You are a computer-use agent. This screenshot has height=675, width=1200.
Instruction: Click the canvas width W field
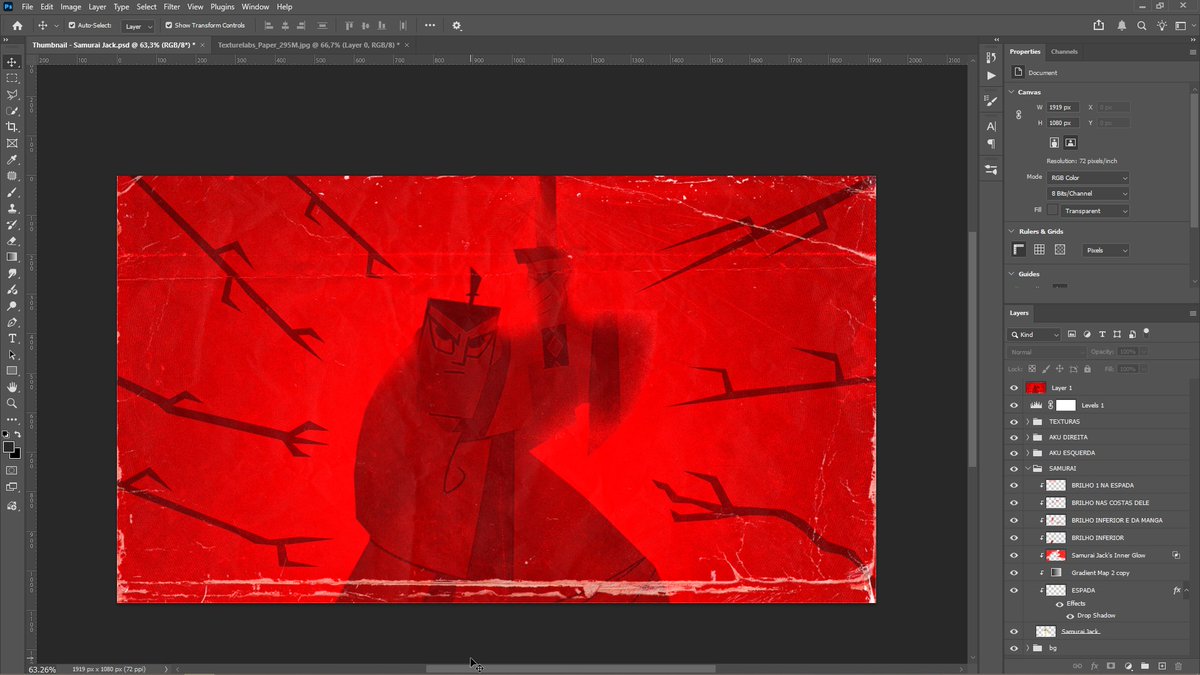coord(1063,107)
